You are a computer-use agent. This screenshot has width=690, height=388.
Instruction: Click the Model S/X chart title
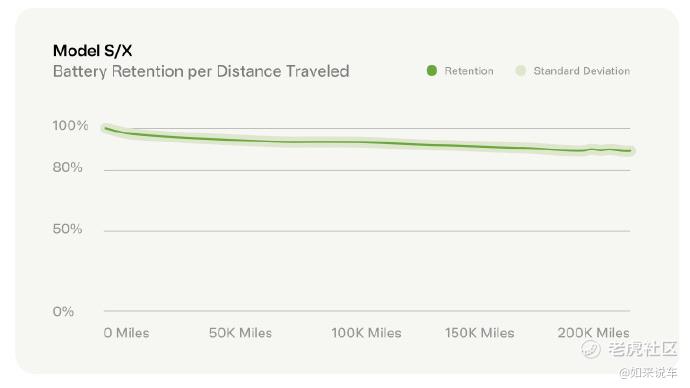coord(92,51)
